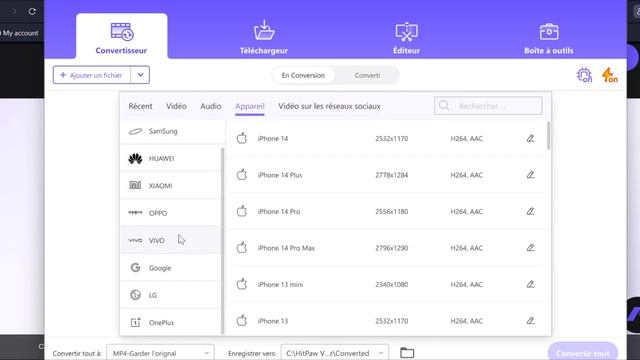Choose the iPhone 14 Pro Max preset

386,248
